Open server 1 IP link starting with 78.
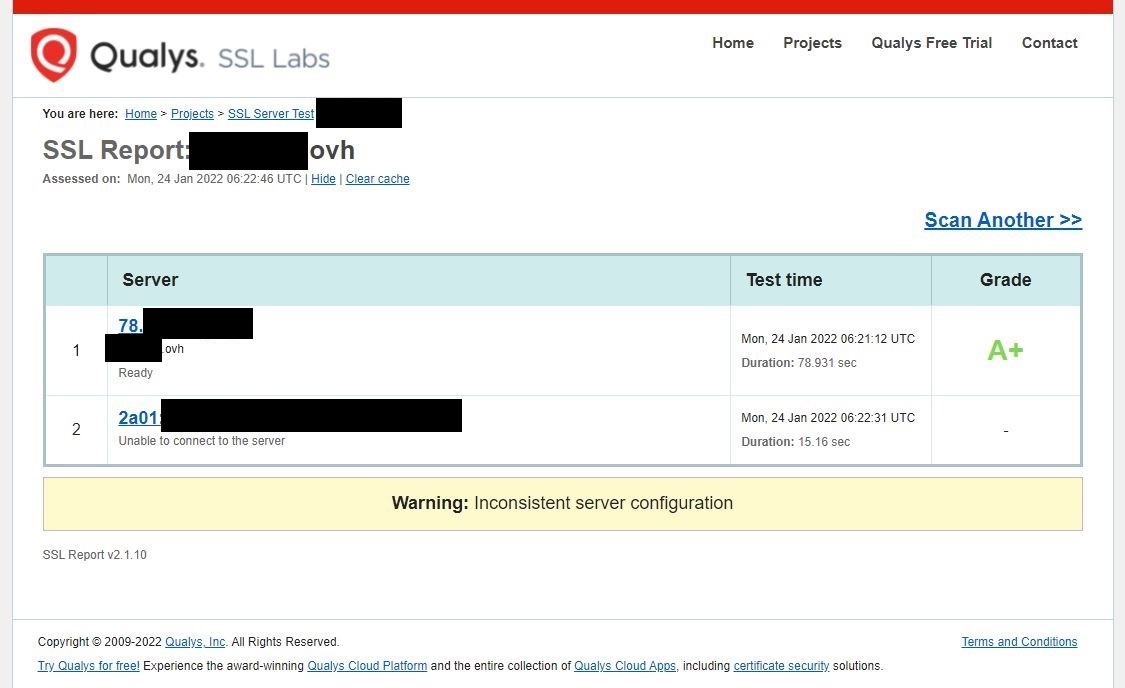Image resolution: width=1125 pixels, height=688 pixels. coord(131,325)
